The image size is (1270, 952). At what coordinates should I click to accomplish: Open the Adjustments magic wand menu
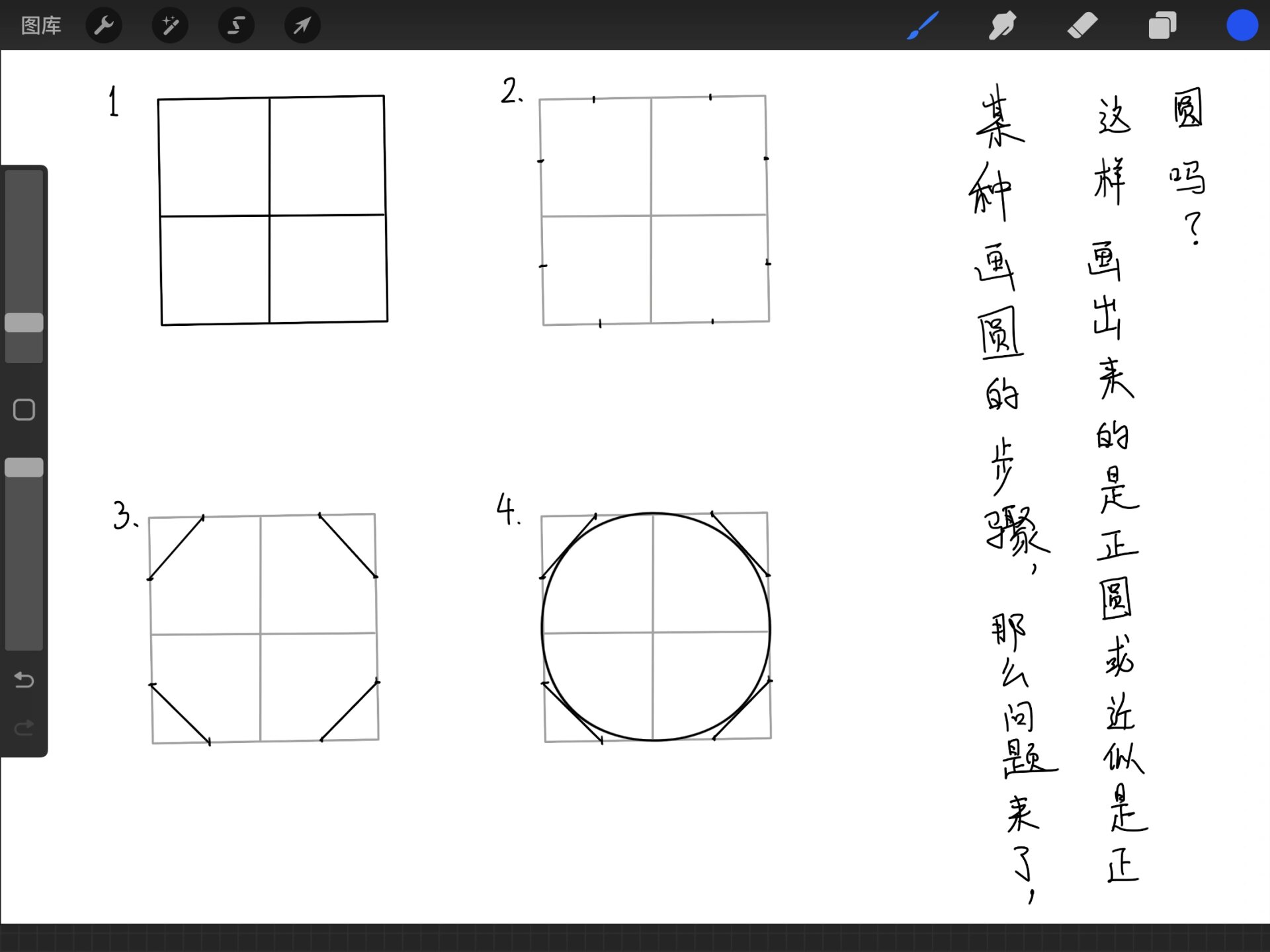[x=170, y=26]
